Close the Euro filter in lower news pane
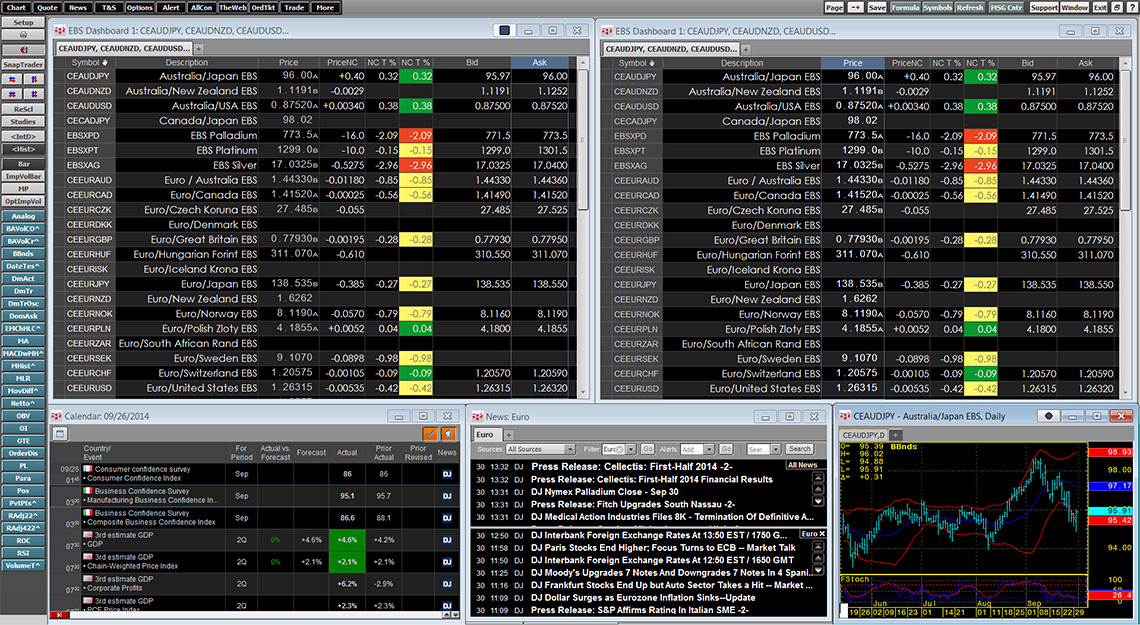The width and height of the screenshot is (1140, 625). (822, 534)
